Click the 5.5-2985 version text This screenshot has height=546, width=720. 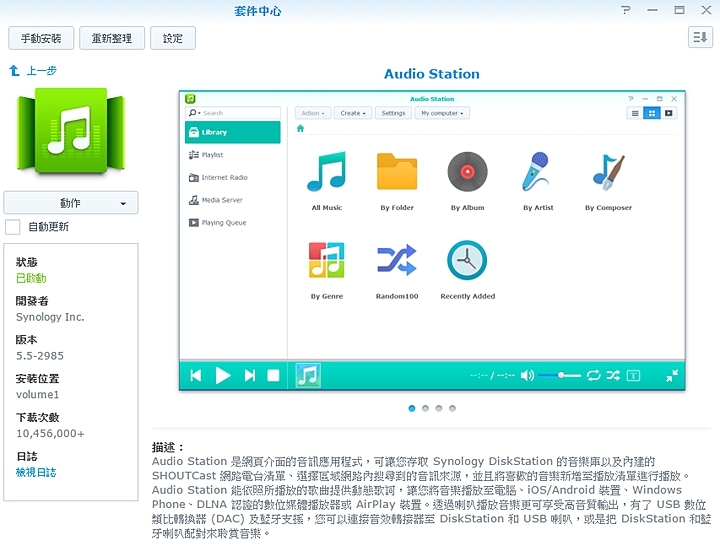click(x=40, y=356)
